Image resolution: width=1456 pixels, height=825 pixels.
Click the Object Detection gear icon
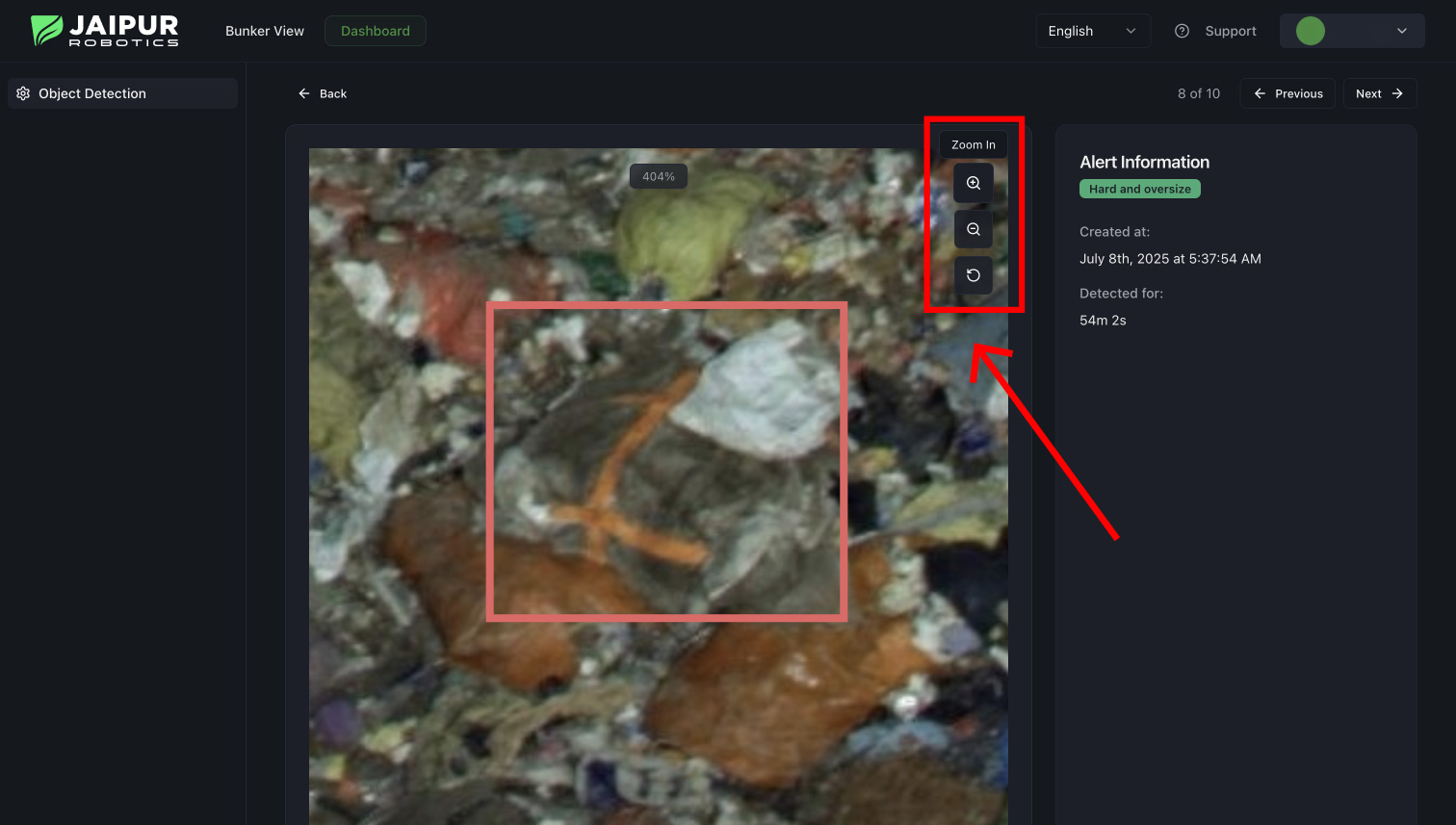tap(23, 93)
